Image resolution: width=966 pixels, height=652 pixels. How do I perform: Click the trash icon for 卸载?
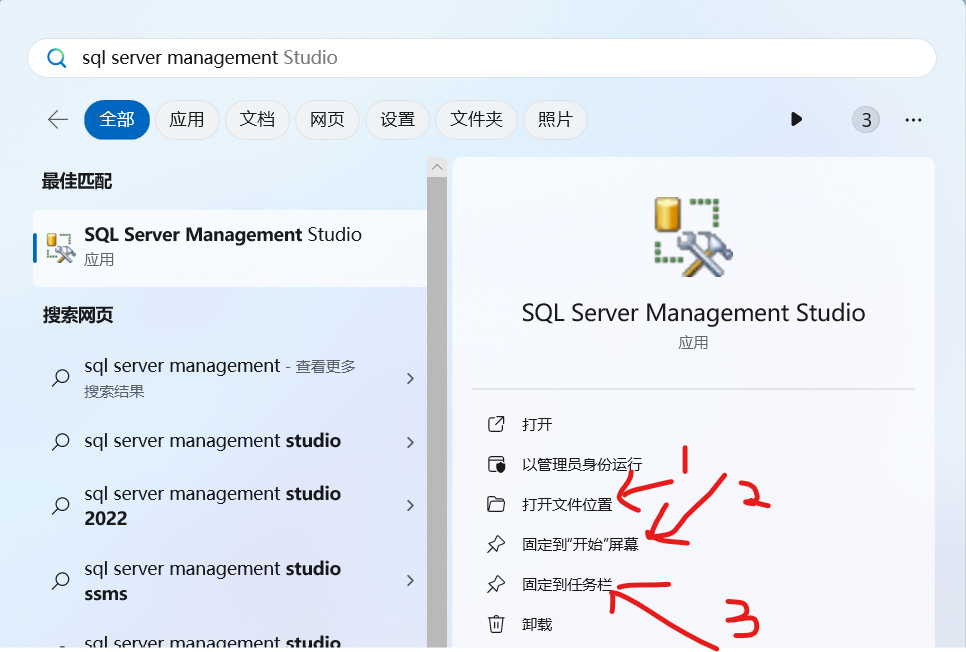click(x=496, y=624)
